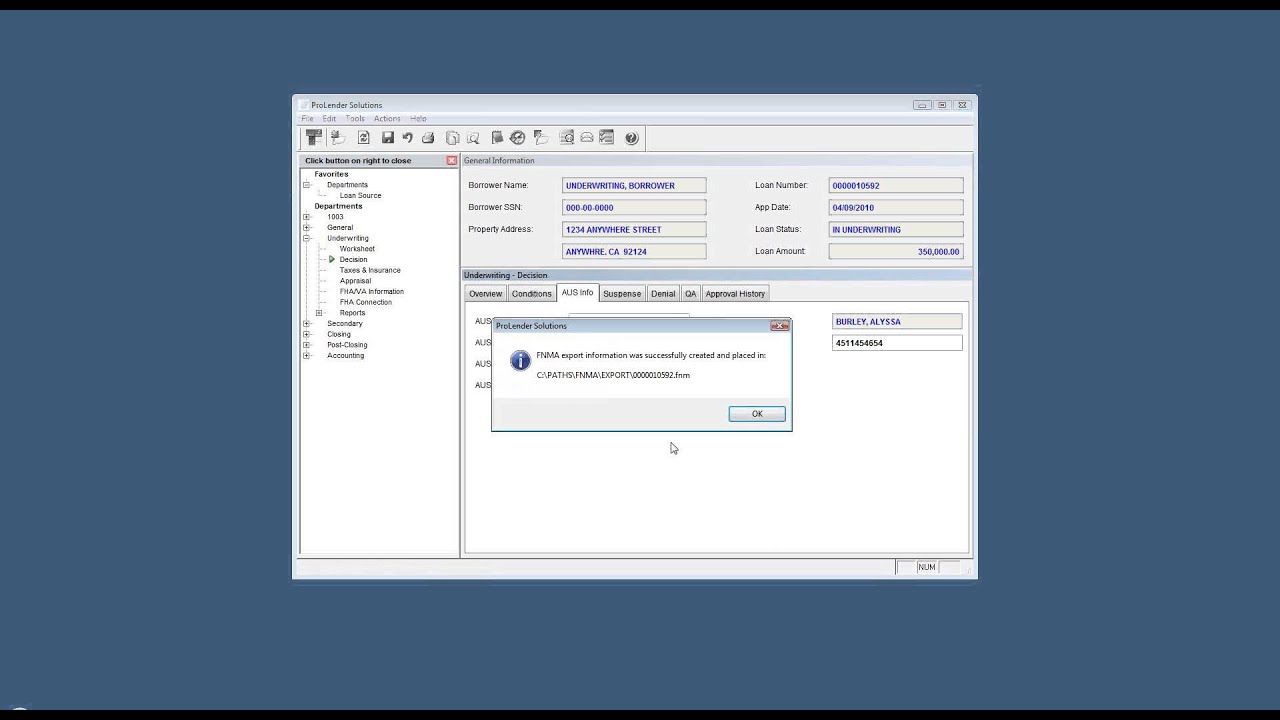Click the Print toolbar icon
This screenshot has width=1280, height=720.
(x=428, y=138)
